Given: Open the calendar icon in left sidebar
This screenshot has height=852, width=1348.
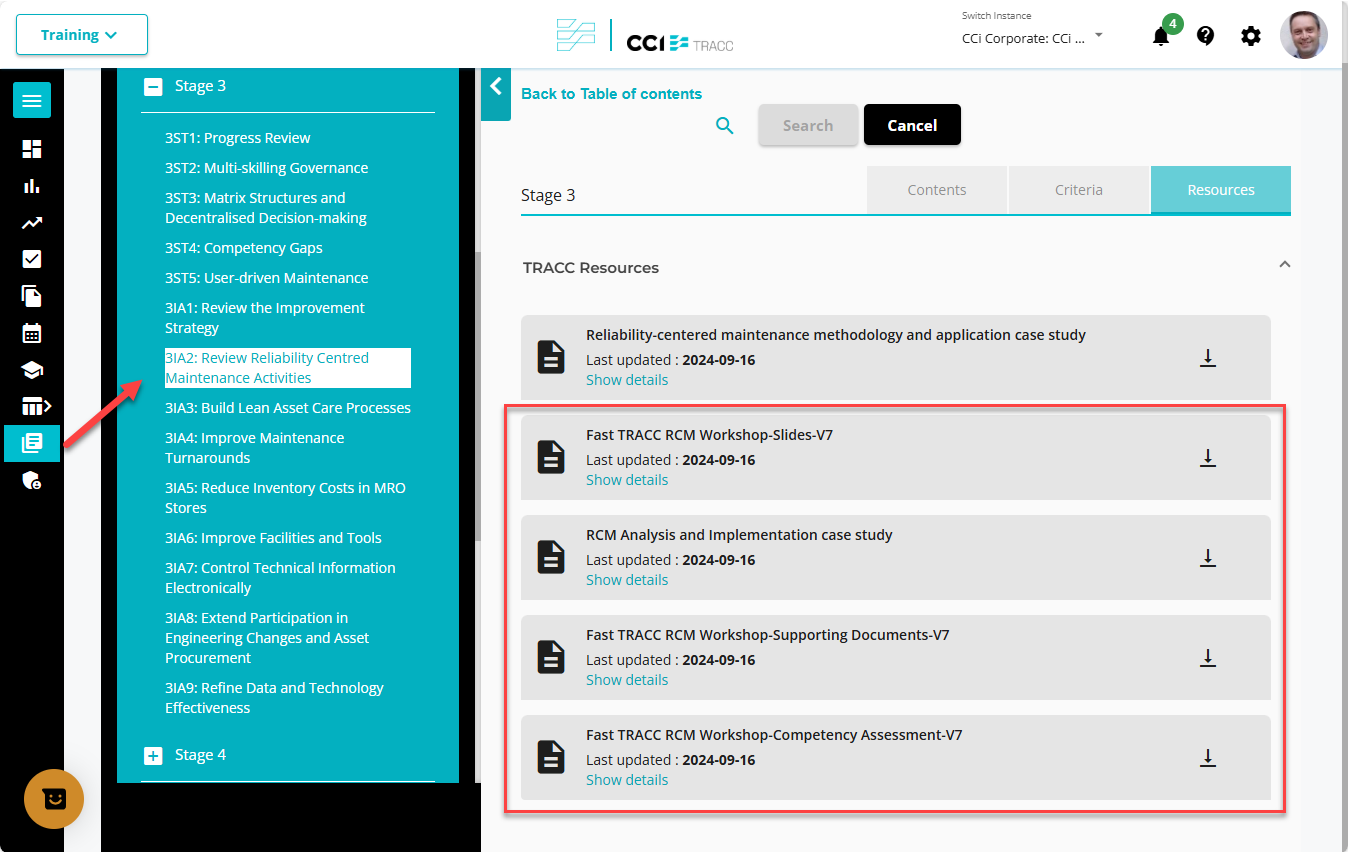Looking at the screenshot, I should [32, 333].
